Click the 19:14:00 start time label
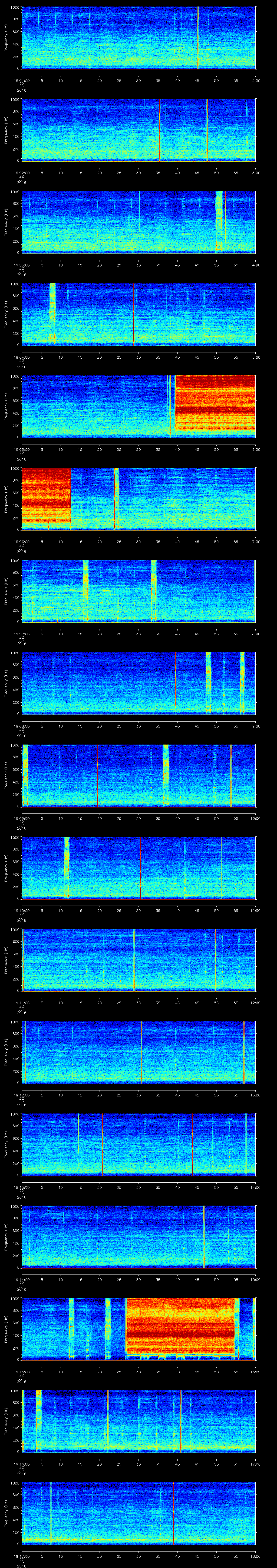 [x=21, y=1279]
